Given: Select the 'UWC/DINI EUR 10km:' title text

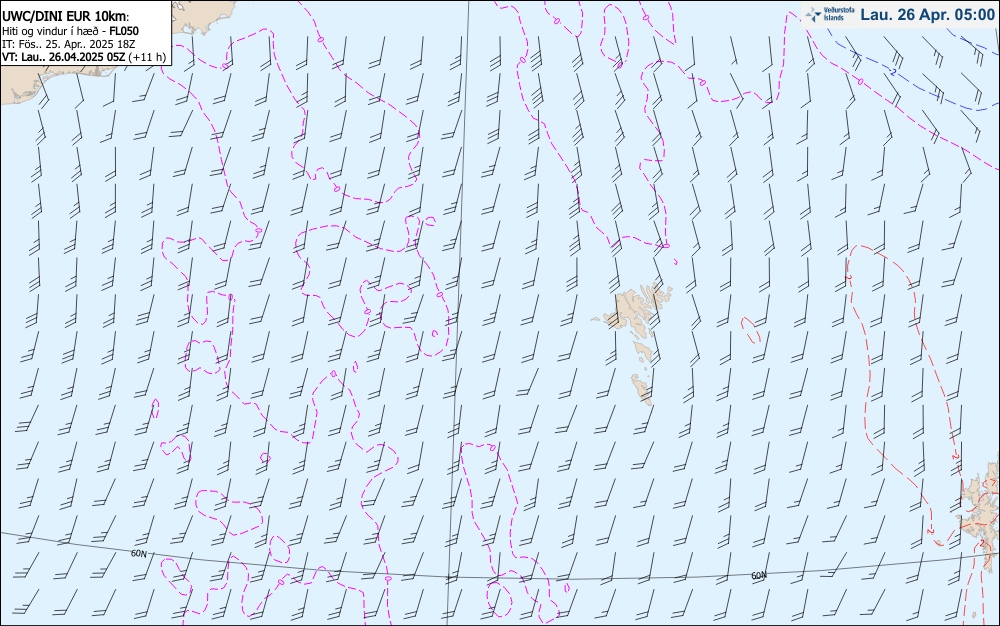Looking at the screenshot, I should (x=66, y=17).
